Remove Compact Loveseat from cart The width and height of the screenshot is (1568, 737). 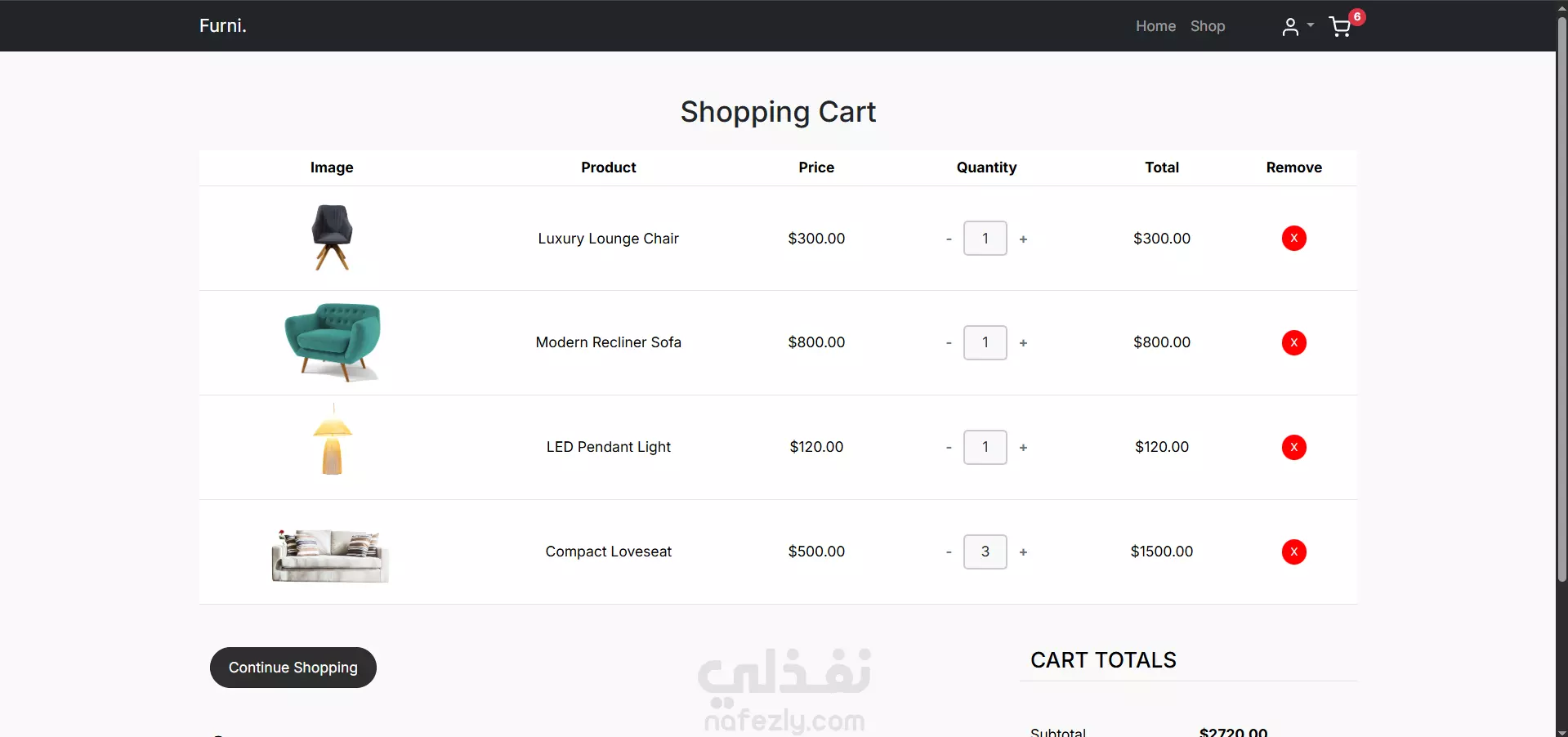1293,552
